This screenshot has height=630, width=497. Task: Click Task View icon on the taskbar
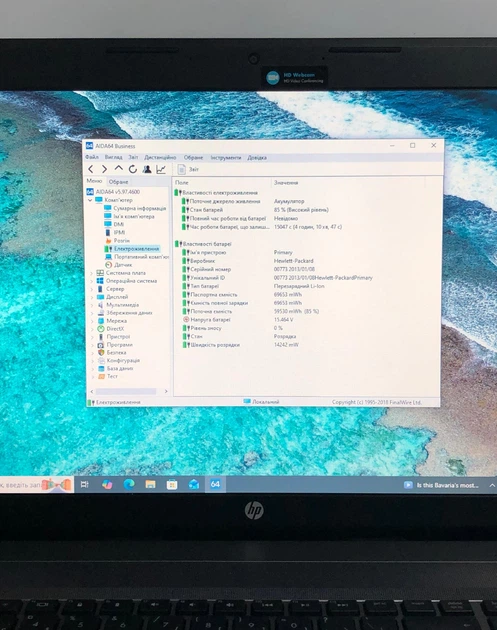tap(85, 485)
